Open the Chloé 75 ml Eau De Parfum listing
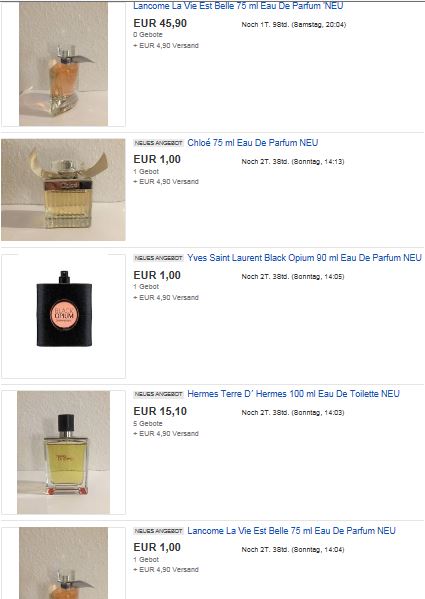The image size is (425, 599). [252, 143]
